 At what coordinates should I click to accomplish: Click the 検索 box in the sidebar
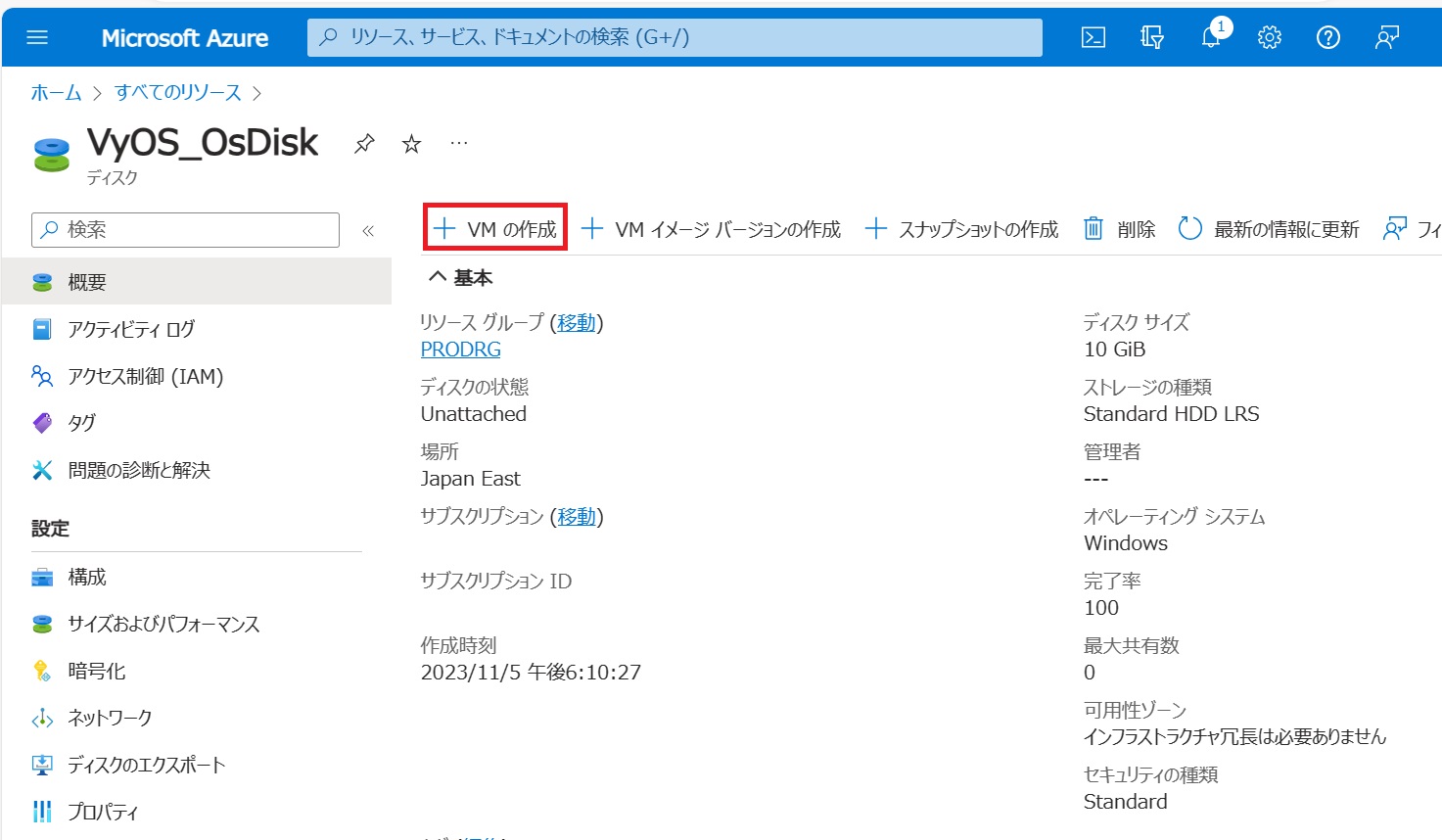coord(186,230)
